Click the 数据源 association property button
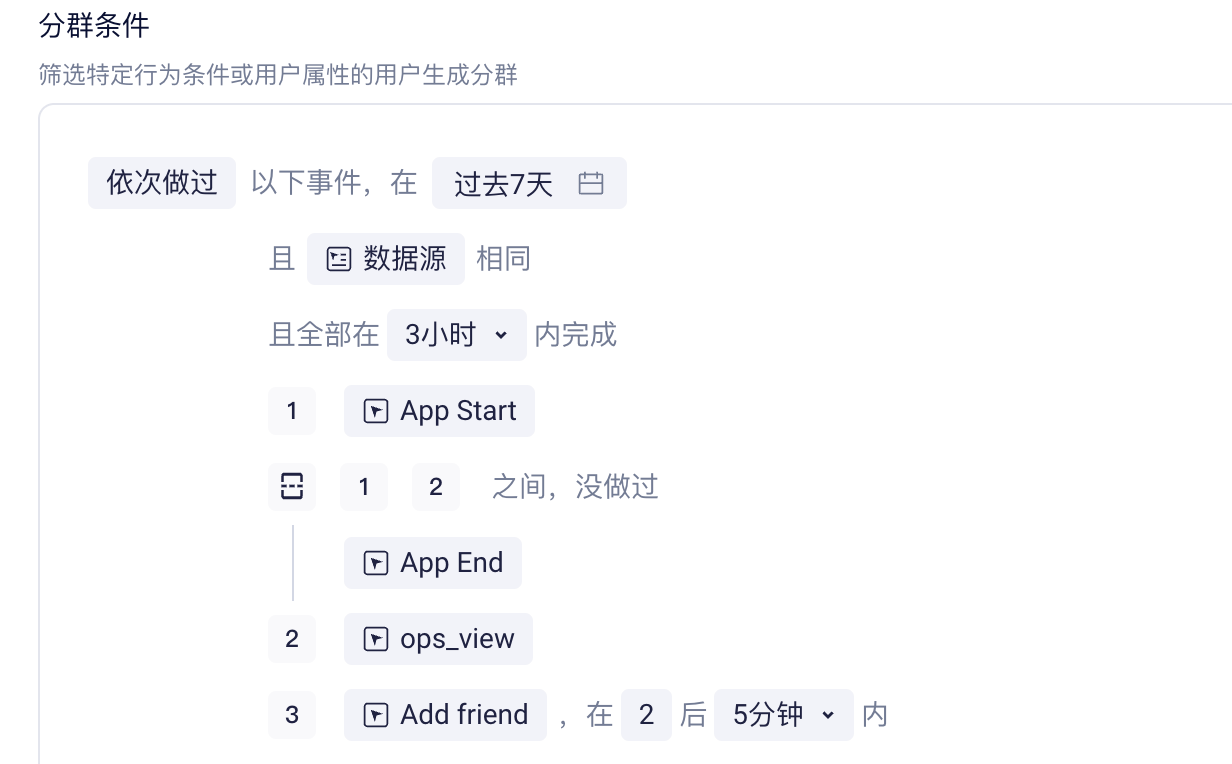The width and height of the screenshot is (1232, 764). (x=386, y=259)
